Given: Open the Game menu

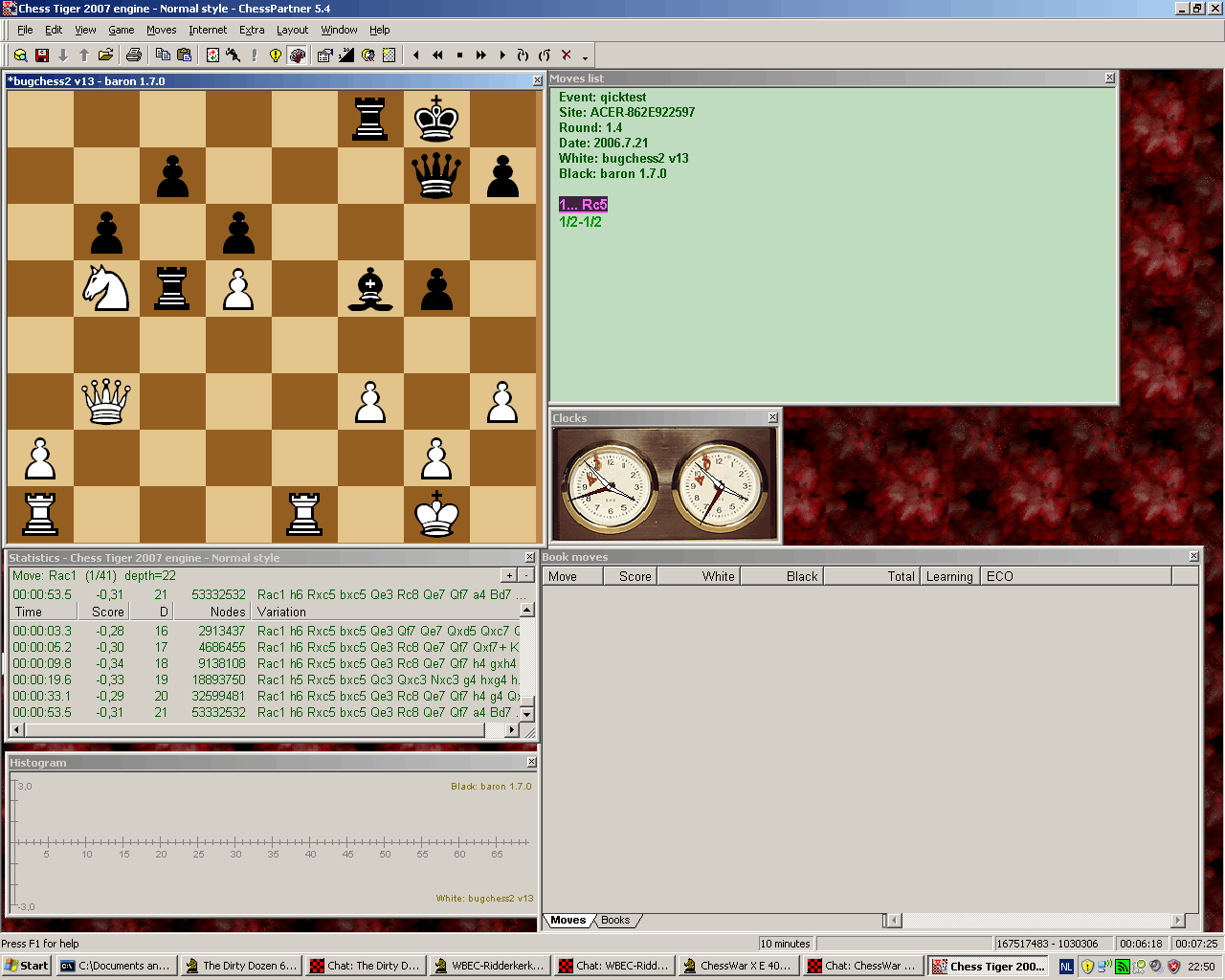Looking at the screenshot, I should point(121,30).
